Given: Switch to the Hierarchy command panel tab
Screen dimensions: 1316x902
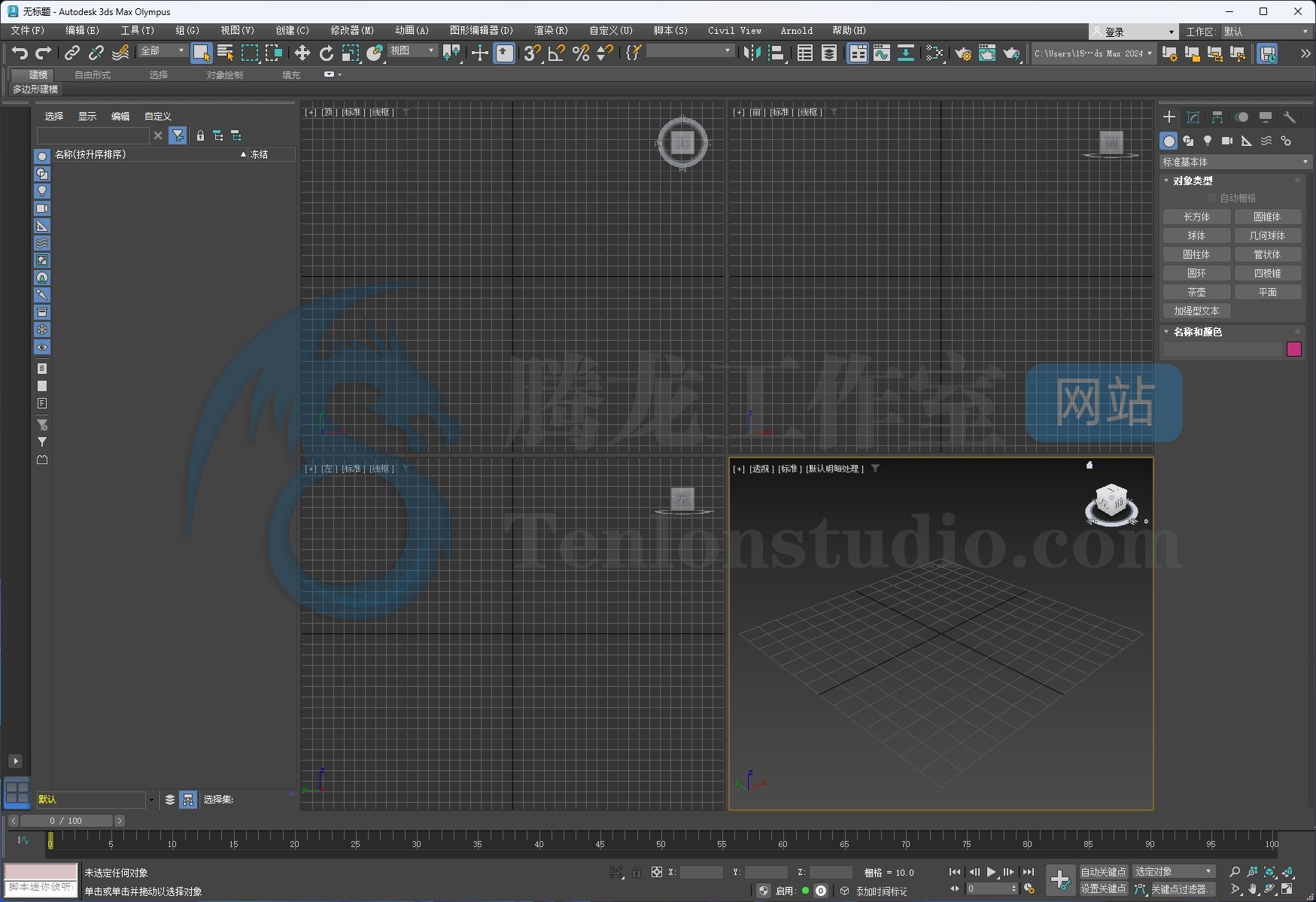Looking at the screenshot, I should click(x=1217, y=117).
